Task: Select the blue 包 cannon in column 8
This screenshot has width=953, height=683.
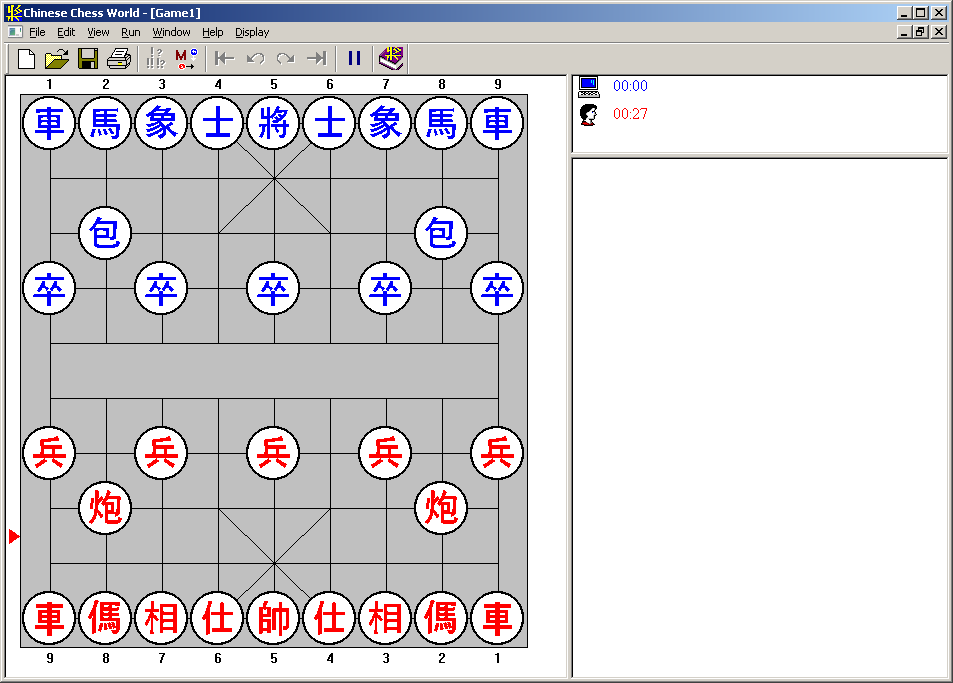Action: pos(441,233)
